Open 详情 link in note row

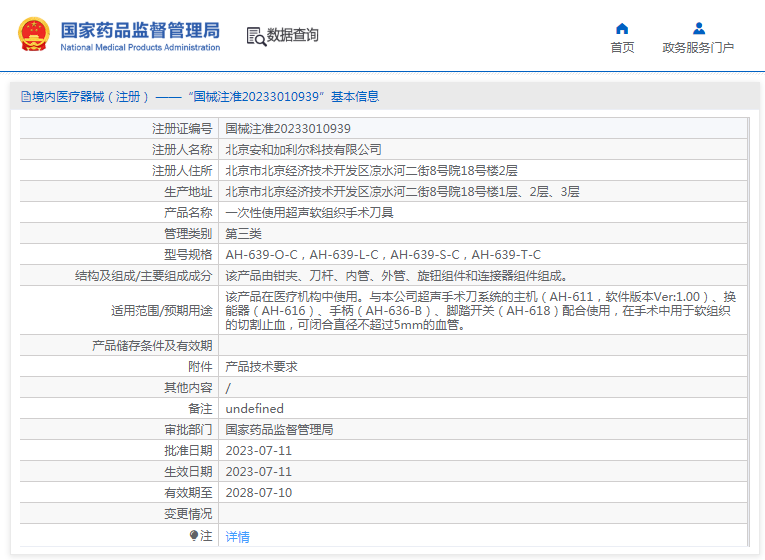(x=238, y=537)
